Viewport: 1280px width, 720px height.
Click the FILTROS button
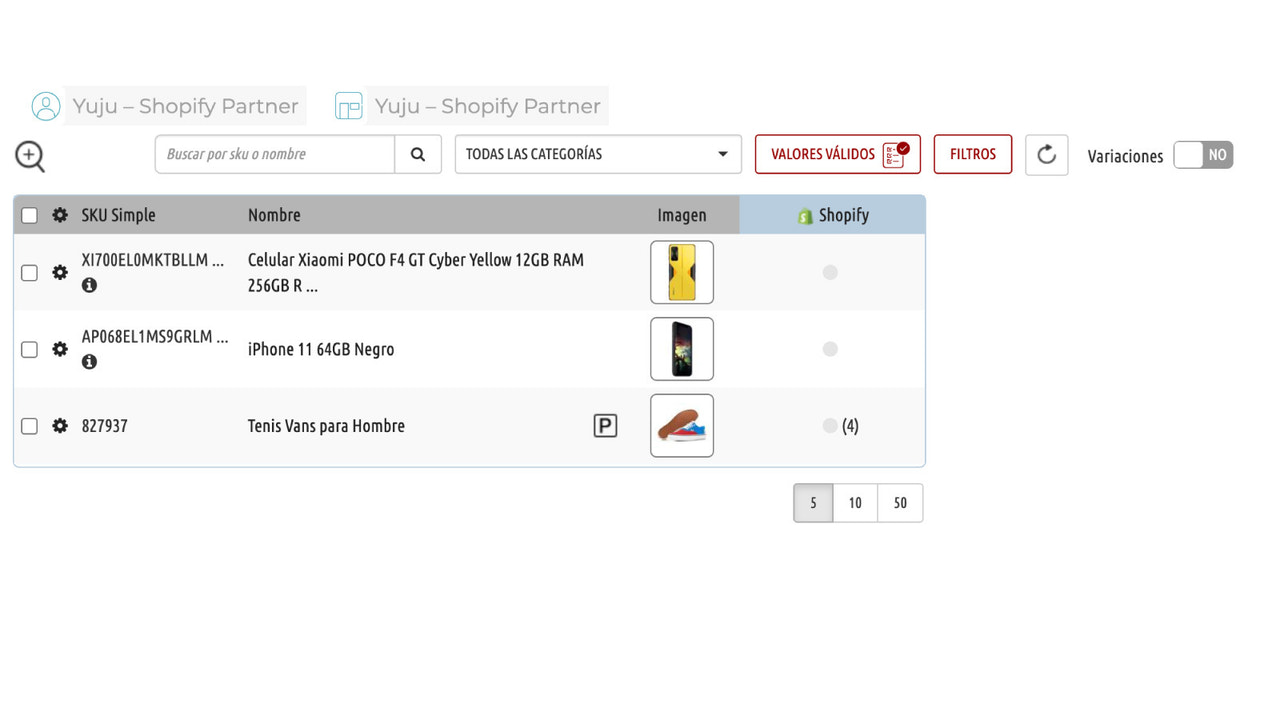click(972, 154)
